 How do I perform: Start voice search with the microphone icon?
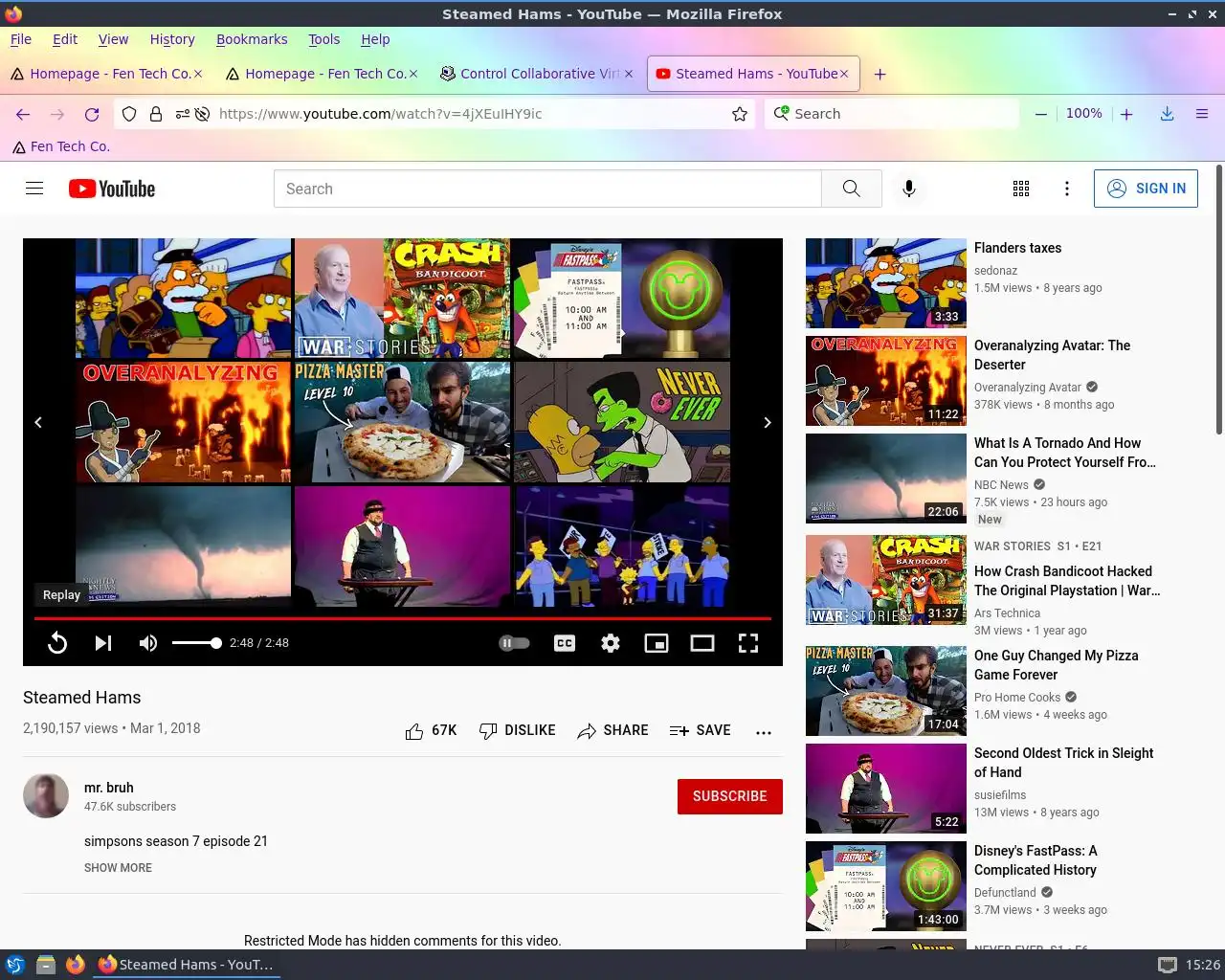point(909,189)
